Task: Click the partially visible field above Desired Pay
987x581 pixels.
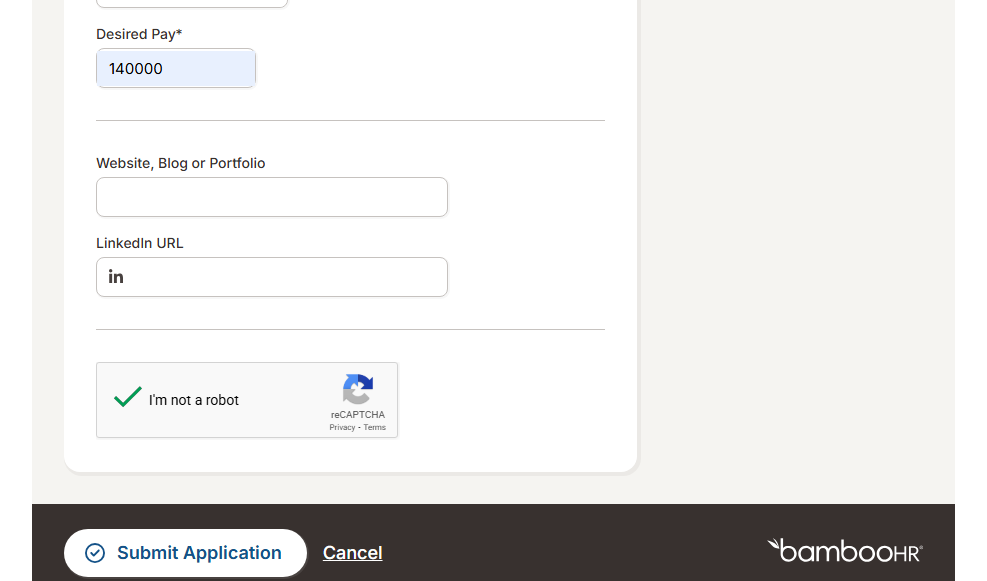Action: point(191,3)
